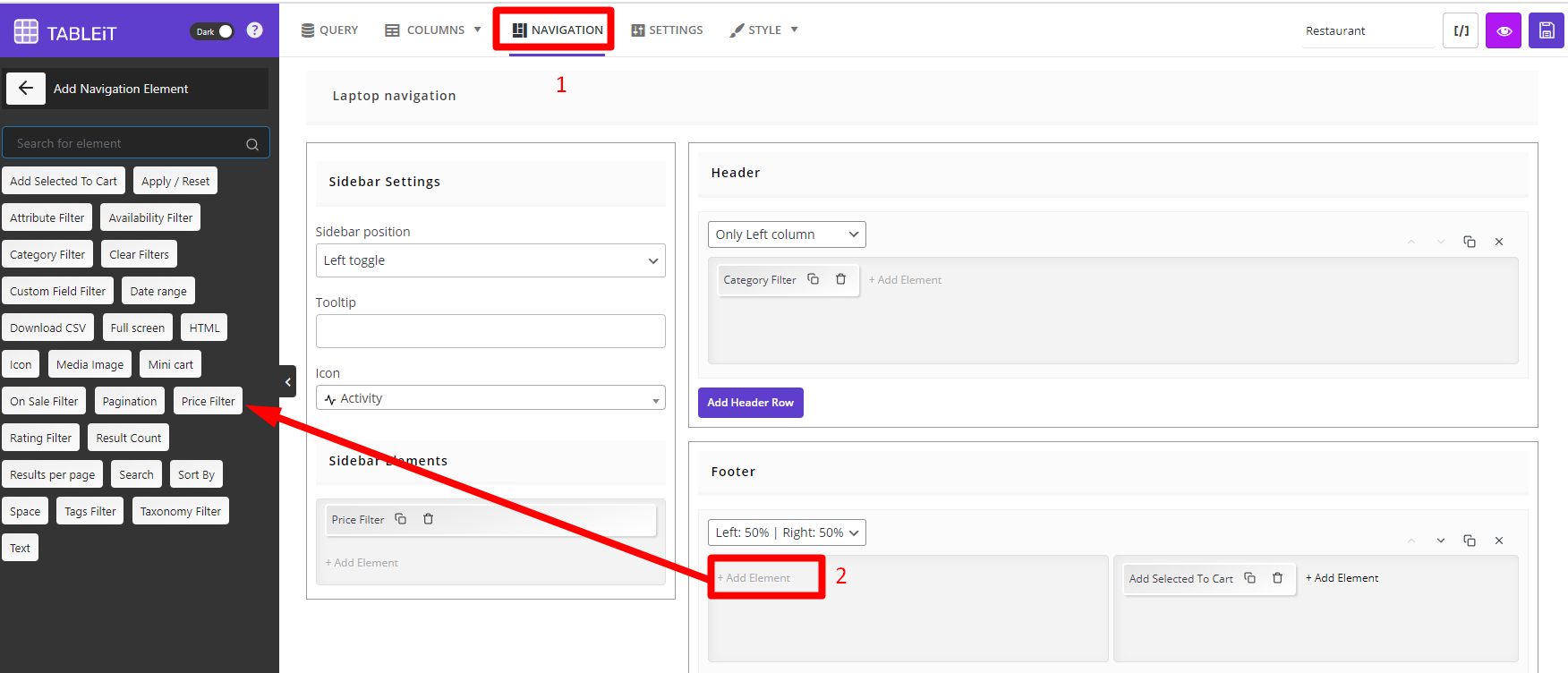
Task: Add the Sort By element
Action: (196, 474)
